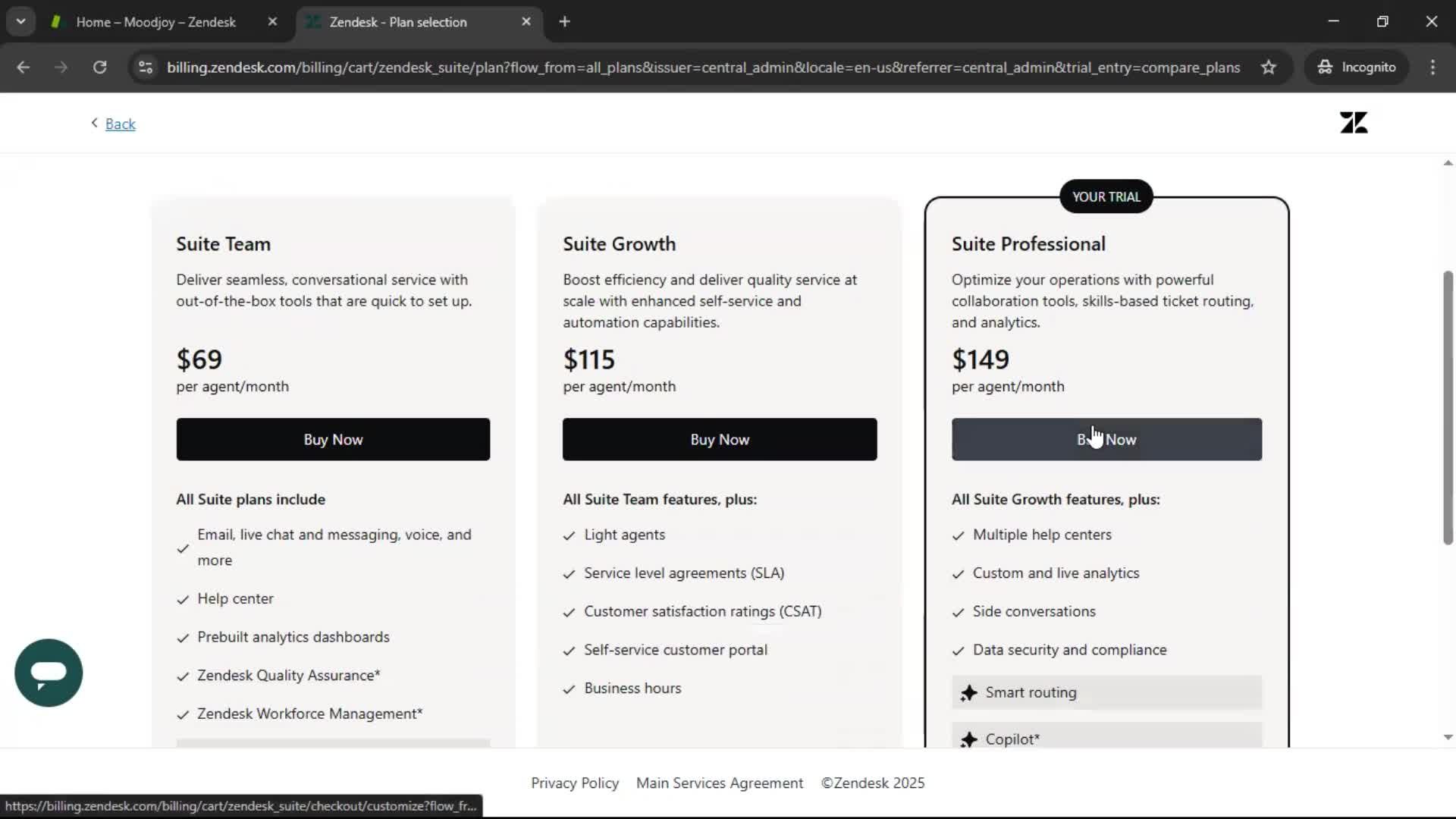This screenshot has width=1456, height=819.
Task: Click the Side conversations feature
Action: tap(1034, 611)
